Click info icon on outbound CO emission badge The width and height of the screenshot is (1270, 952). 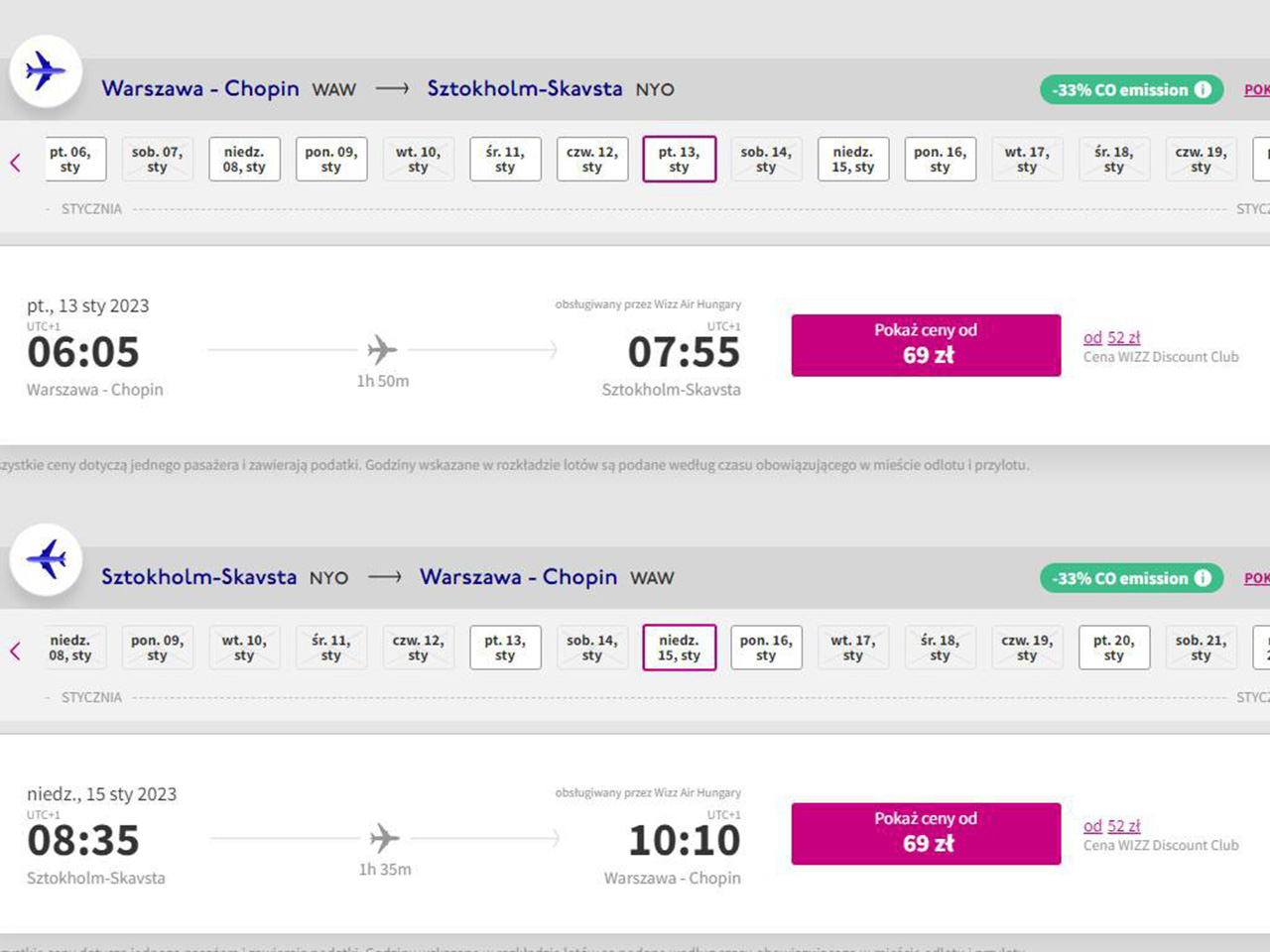click(1203, 89)
